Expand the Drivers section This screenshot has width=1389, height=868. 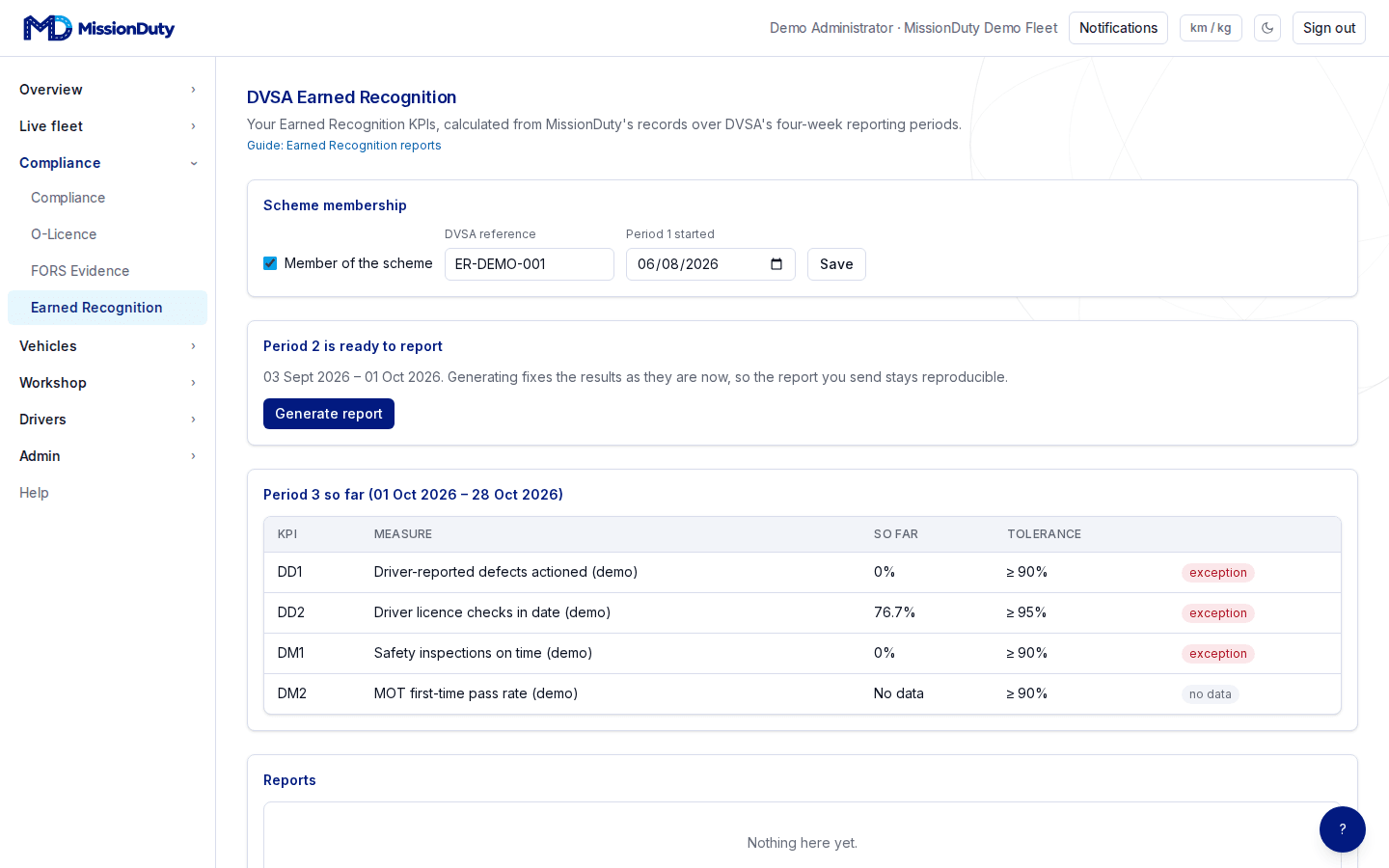tap(107, 420)
